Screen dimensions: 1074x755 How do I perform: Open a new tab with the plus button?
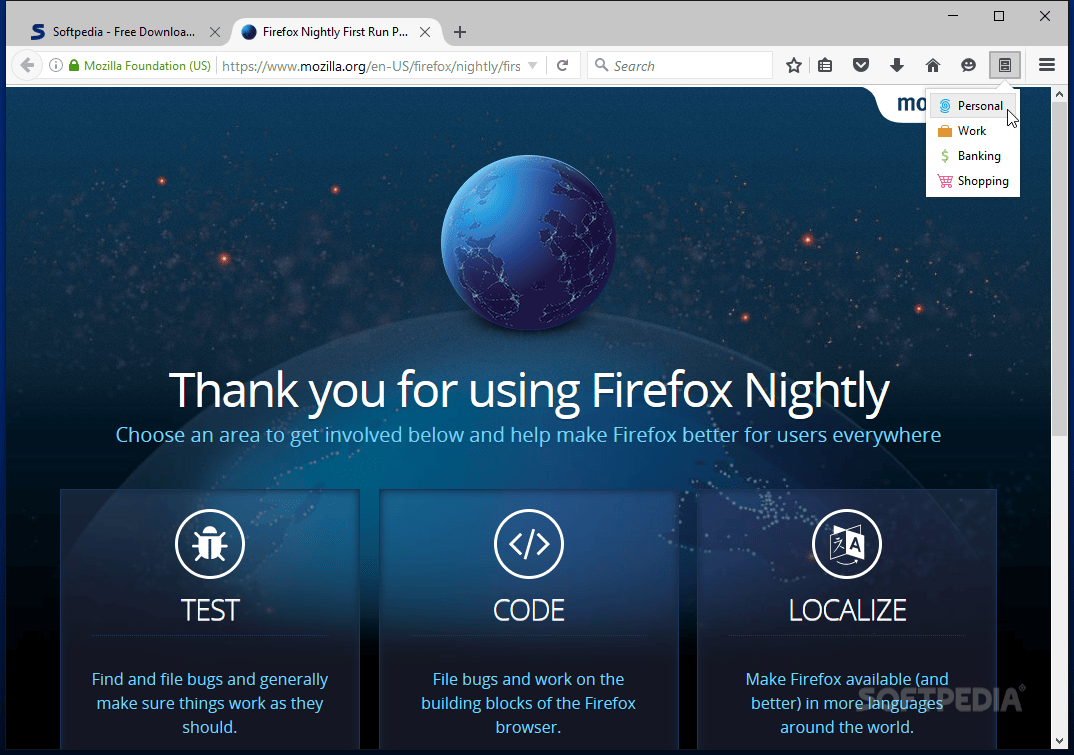coord(459,31)
